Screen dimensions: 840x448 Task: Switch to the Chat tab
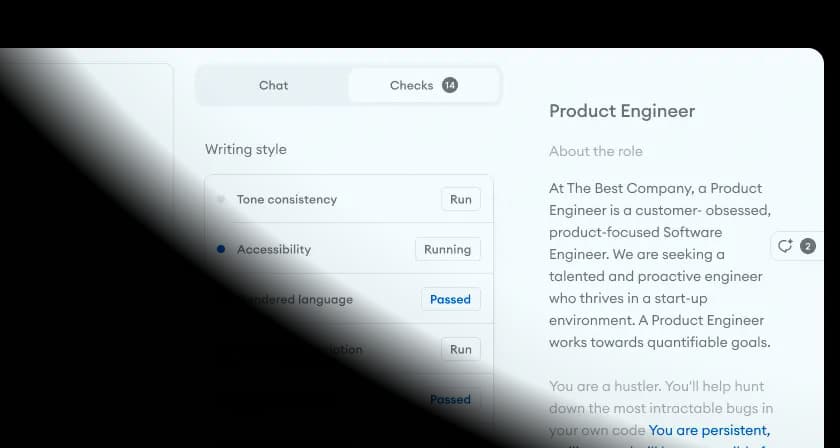coord(273,86)
